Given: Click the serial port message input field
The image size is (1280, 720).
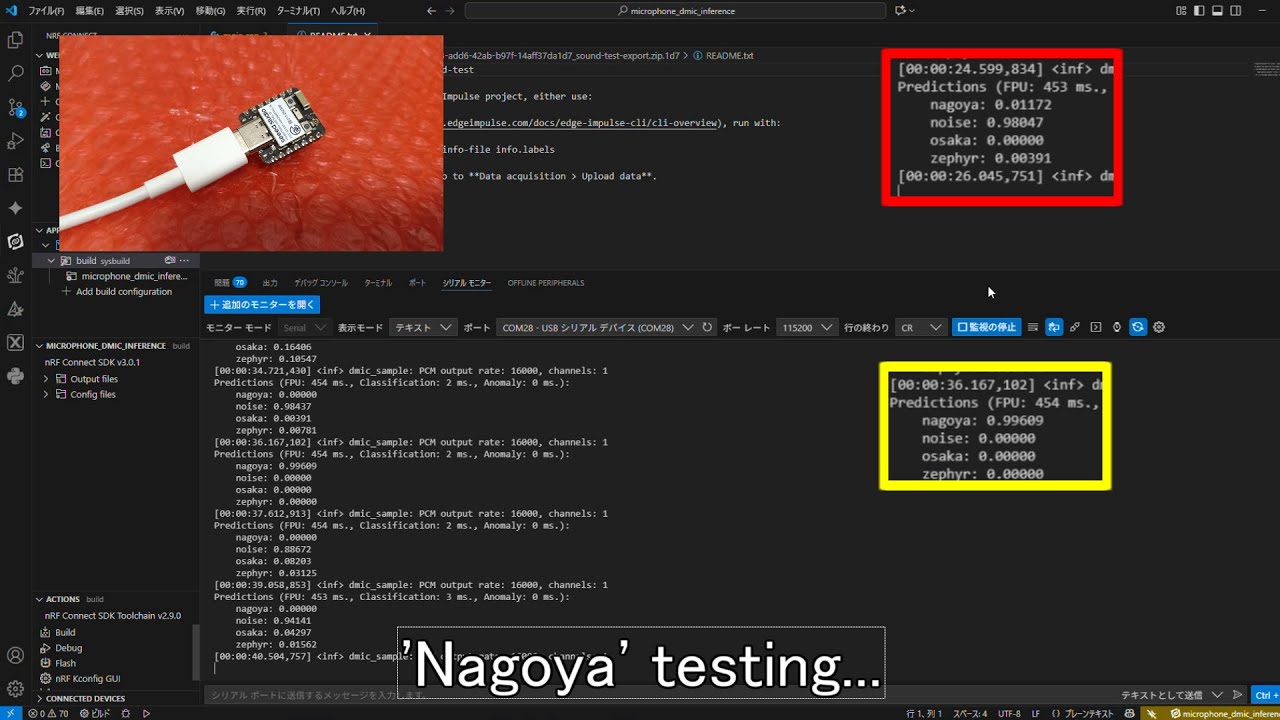Looking at the screenshot, I should (x=660, y=695).
